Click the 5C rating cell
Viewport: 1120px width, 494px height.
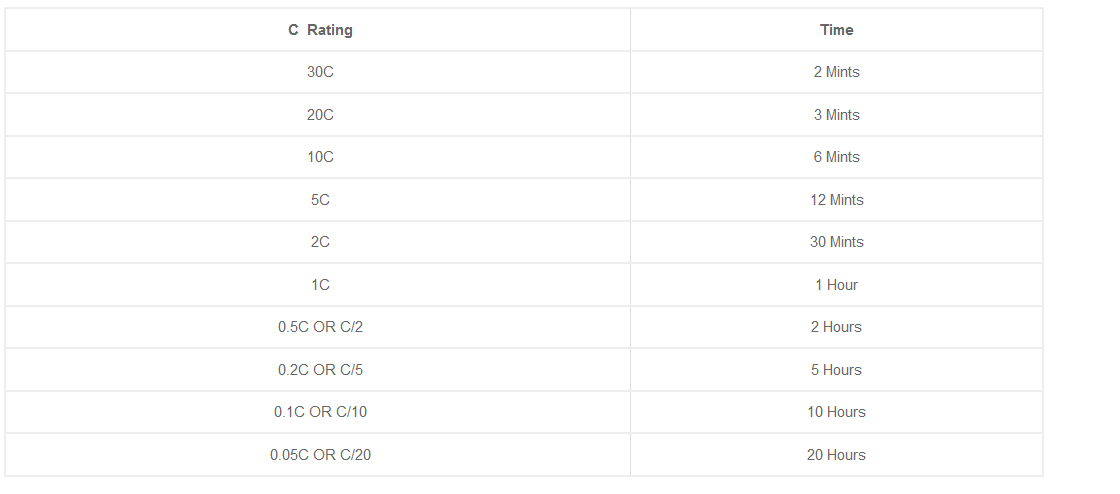click(320, 200)
